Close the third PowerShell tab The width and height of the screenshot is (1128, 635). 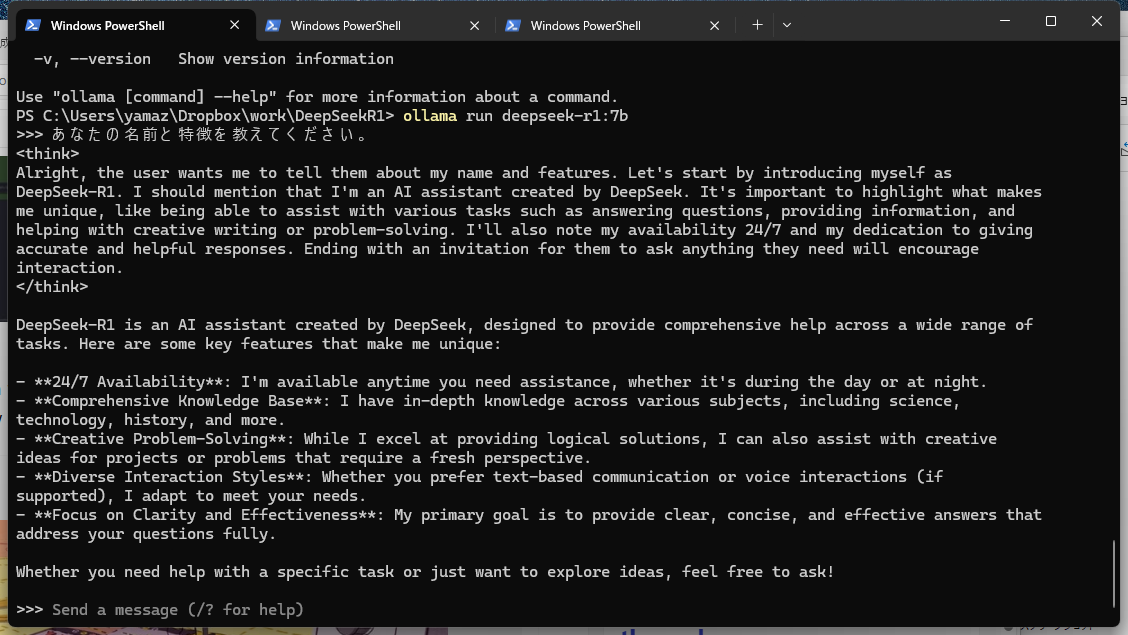(x=714, y=25)
